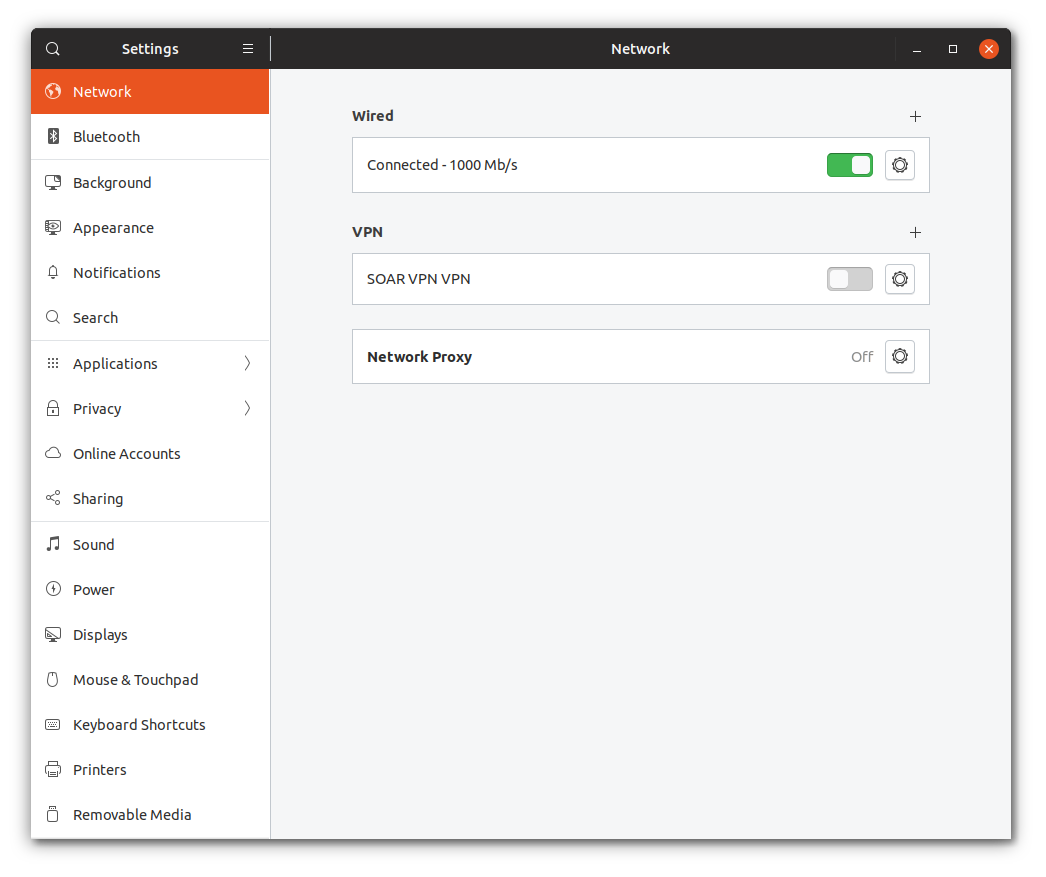Open Network Proxy gear settings

(x=900, y=356)
